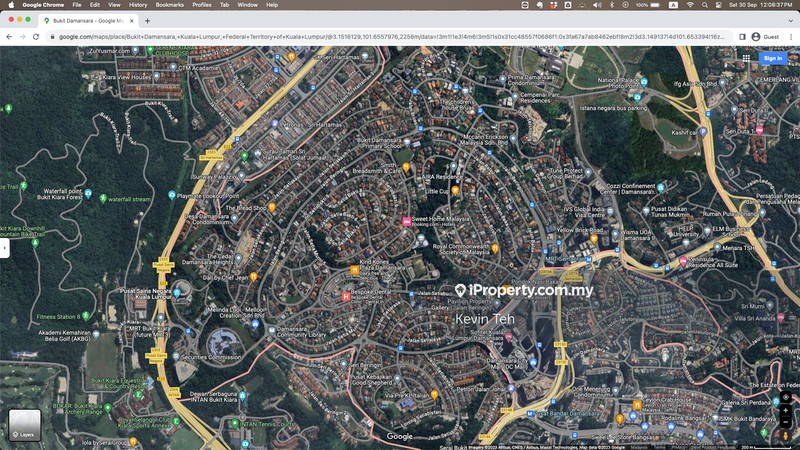The image size is (800, 450).
Task: Click the show your location button
Action: [x=786, y=396]
